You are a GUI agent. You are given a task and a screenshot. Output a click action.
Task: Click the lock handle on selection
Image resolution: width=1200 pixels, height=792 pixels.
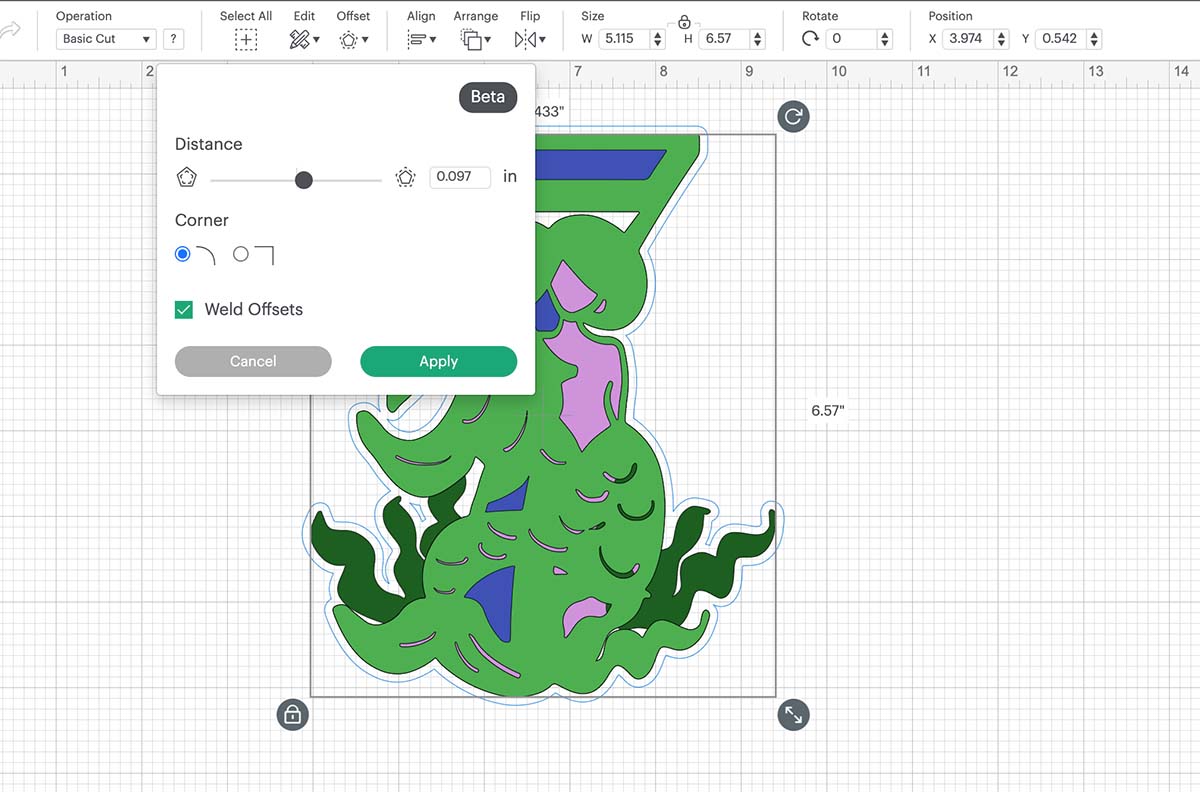pos(292,715)
